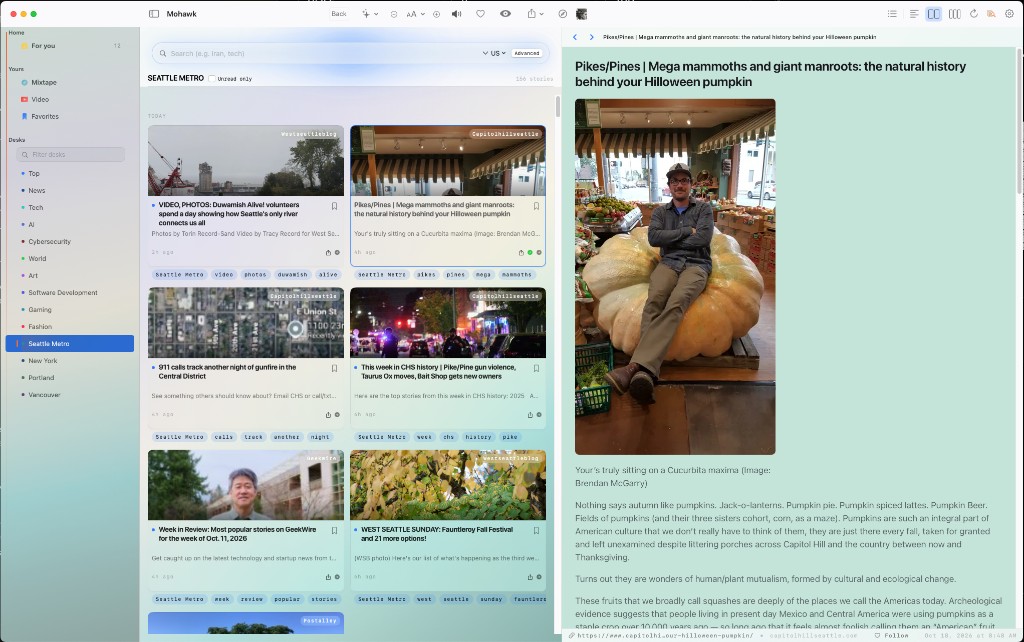Open the compass browser icon in toolbar

point(563,14)
